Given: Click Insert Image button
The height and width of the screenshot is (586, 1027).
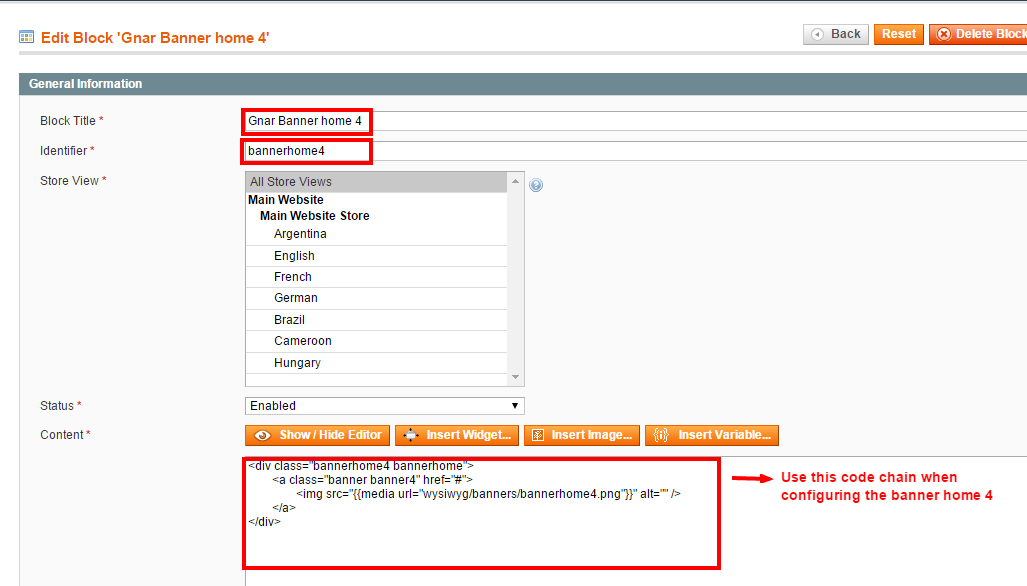Looking at the screenshot, I should click(x=582, y=435).
